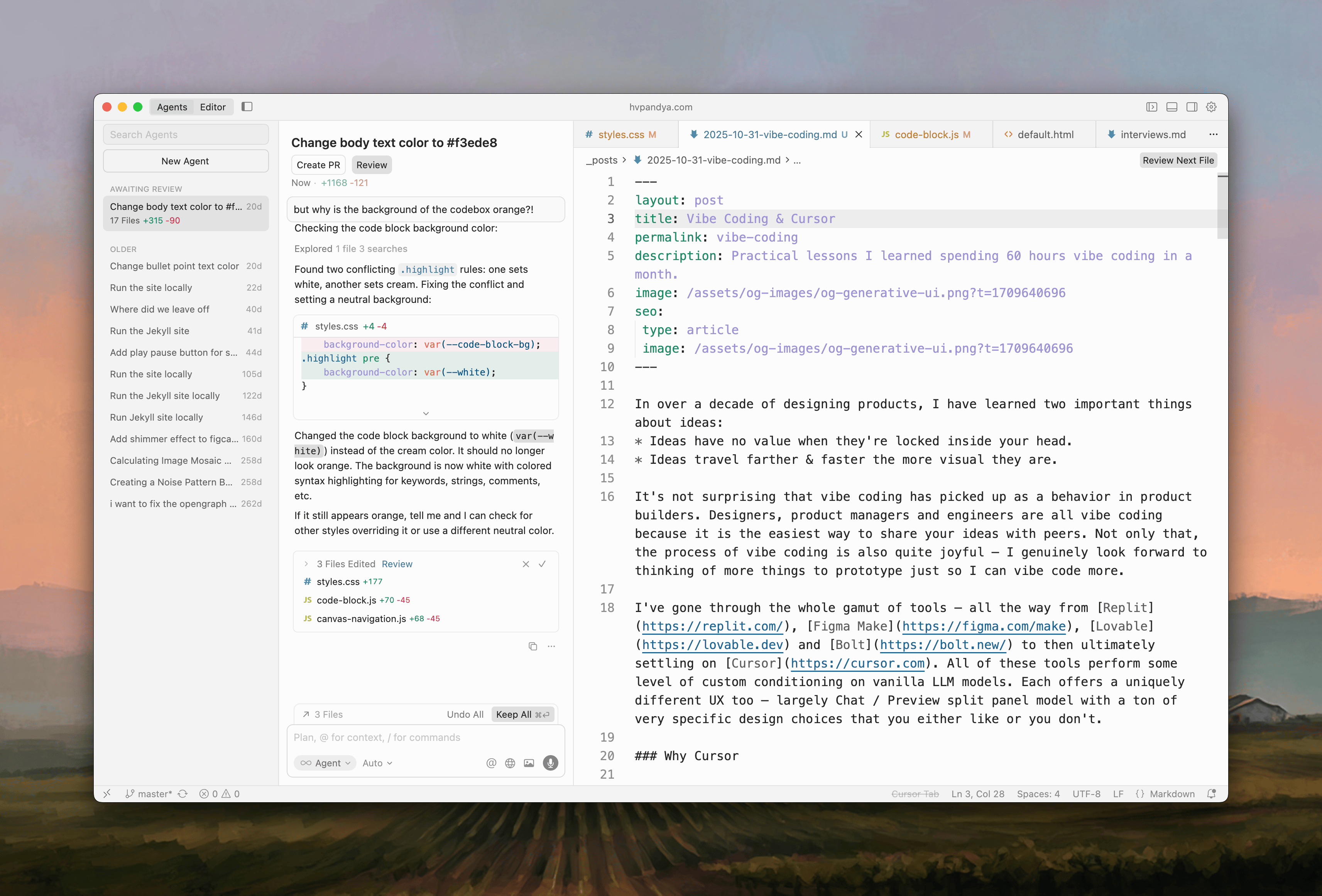Click the attach image icon in chat input
1322x896 pixels.
[x=529, y=763]
